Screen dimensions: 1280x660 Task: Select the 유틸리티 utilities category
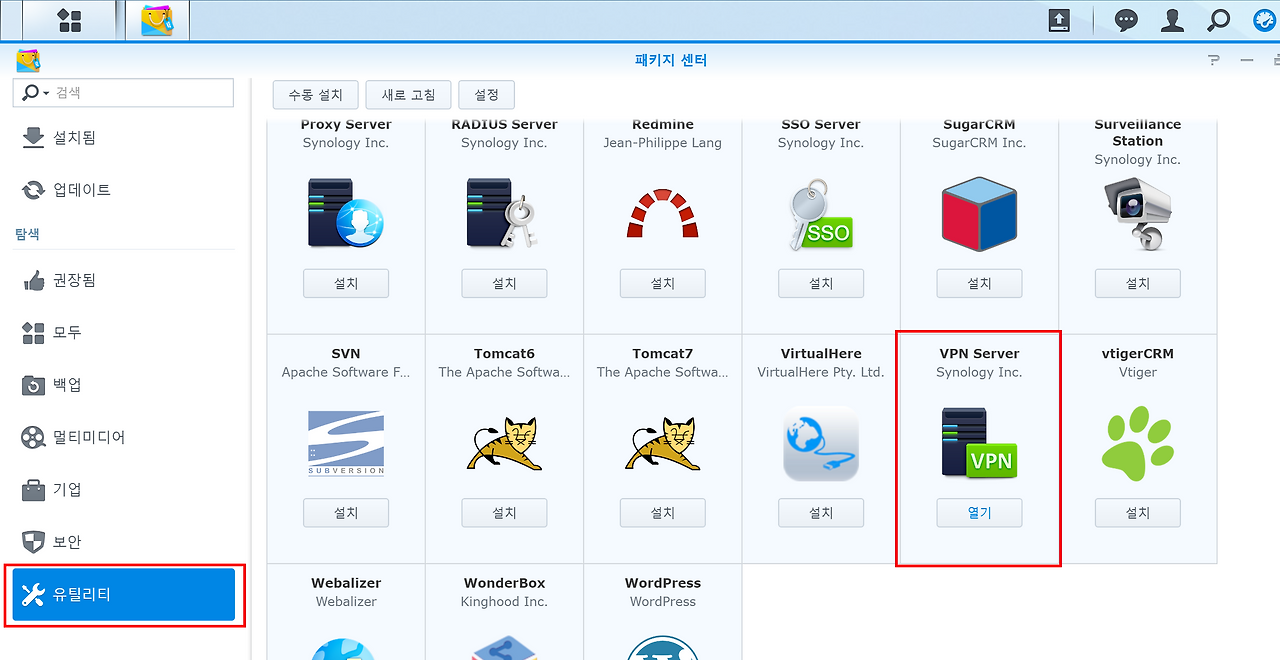(x=124, y=595)
